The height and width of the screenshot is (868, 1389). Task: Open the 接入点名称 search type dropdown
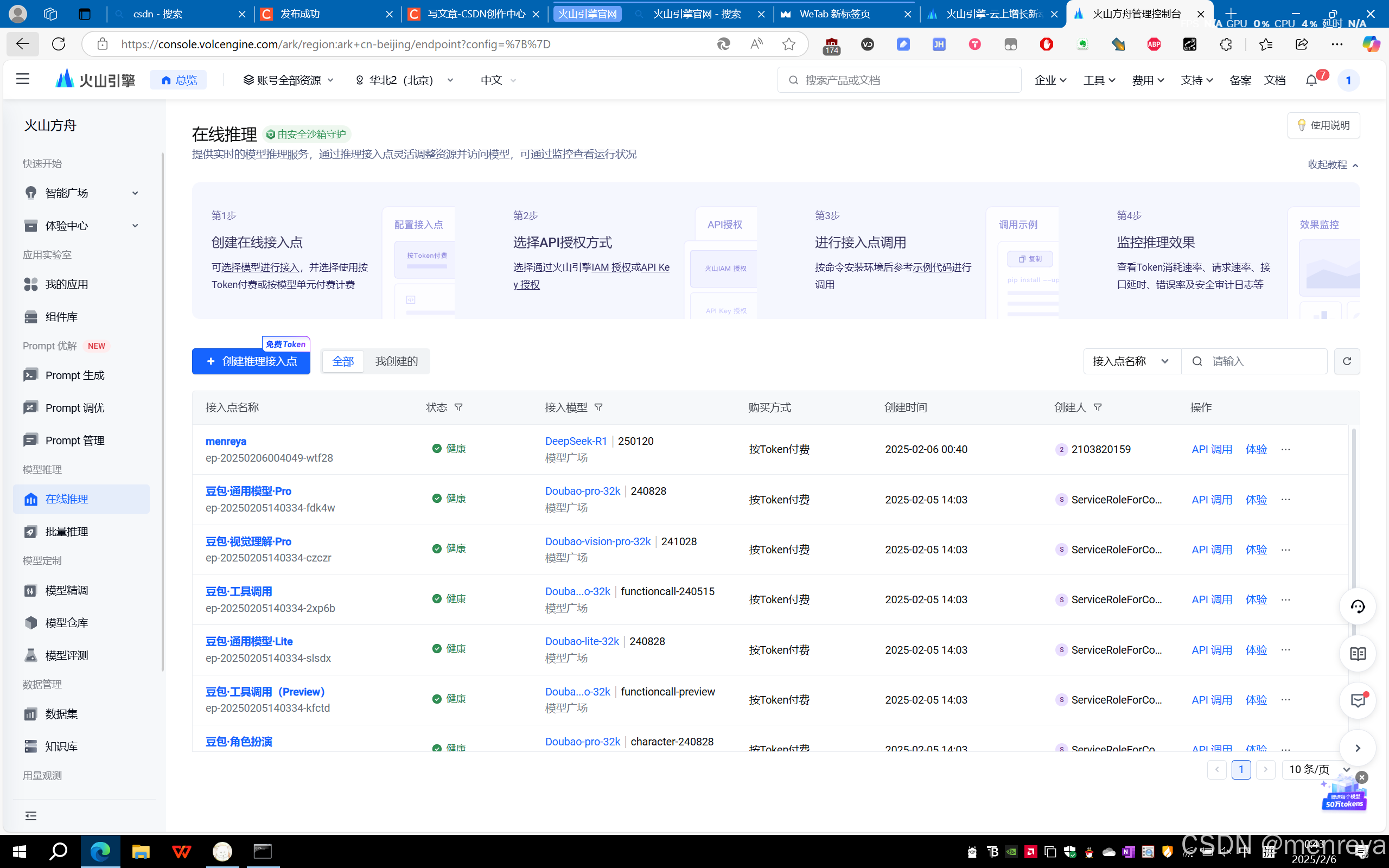(x=1131, y=361)
